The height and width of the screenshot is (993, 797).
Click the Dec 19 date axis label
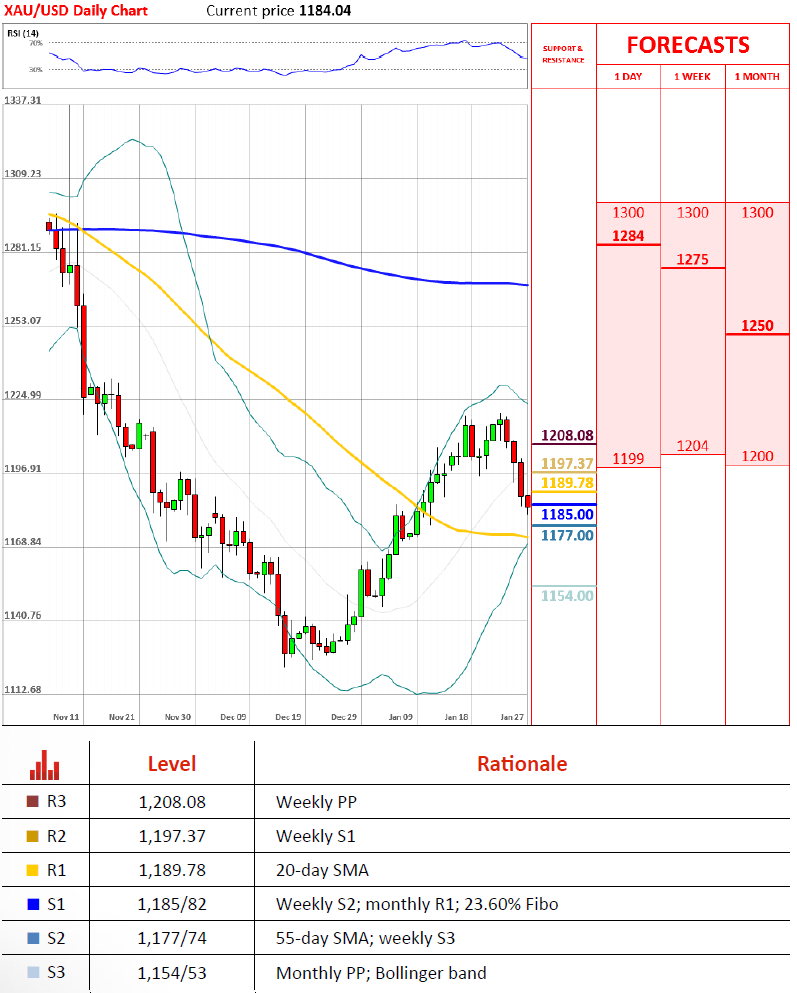(x=289, y=717)
